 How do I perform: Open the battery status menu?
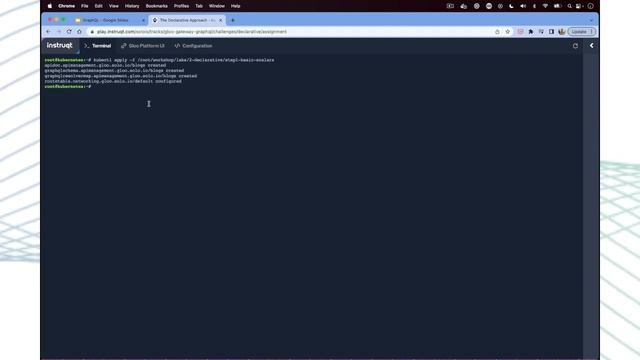pyautogui.click(x=558, y=6)
